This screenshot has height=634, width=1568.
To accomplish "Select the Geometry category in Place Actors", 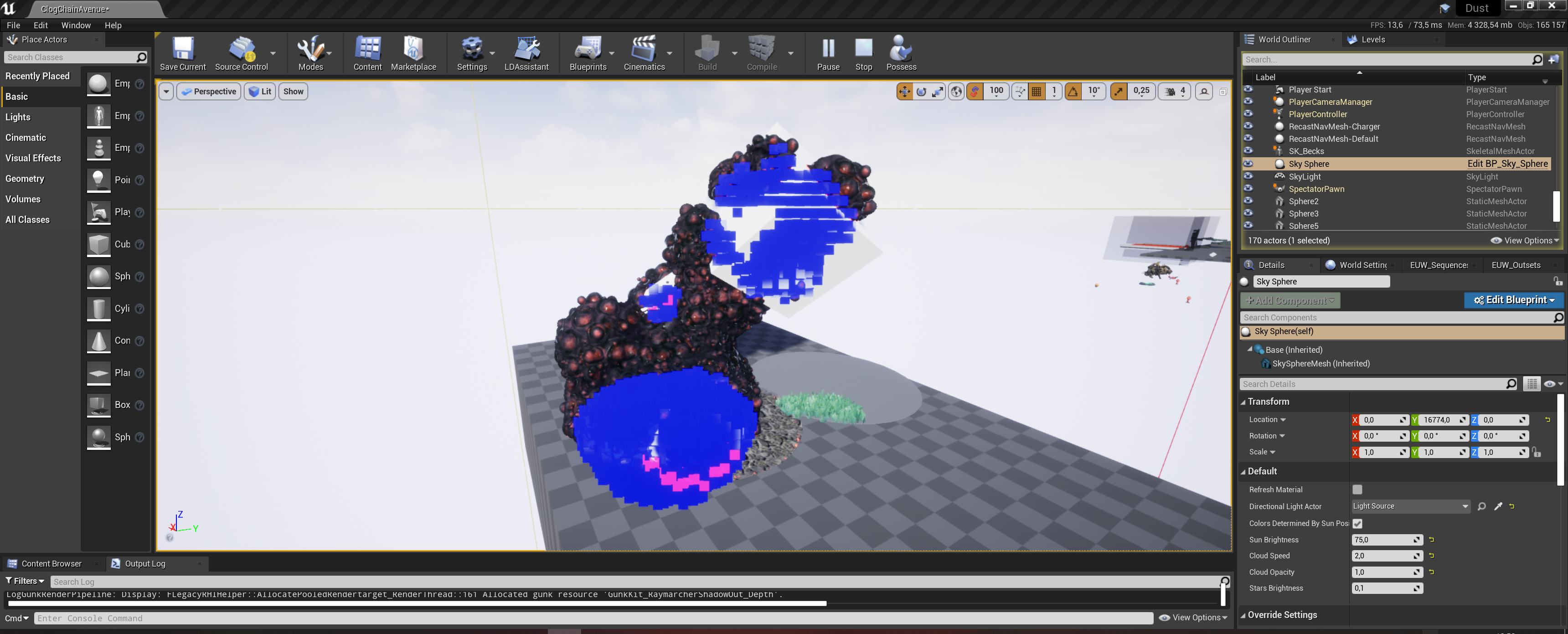I will point(24,179).
